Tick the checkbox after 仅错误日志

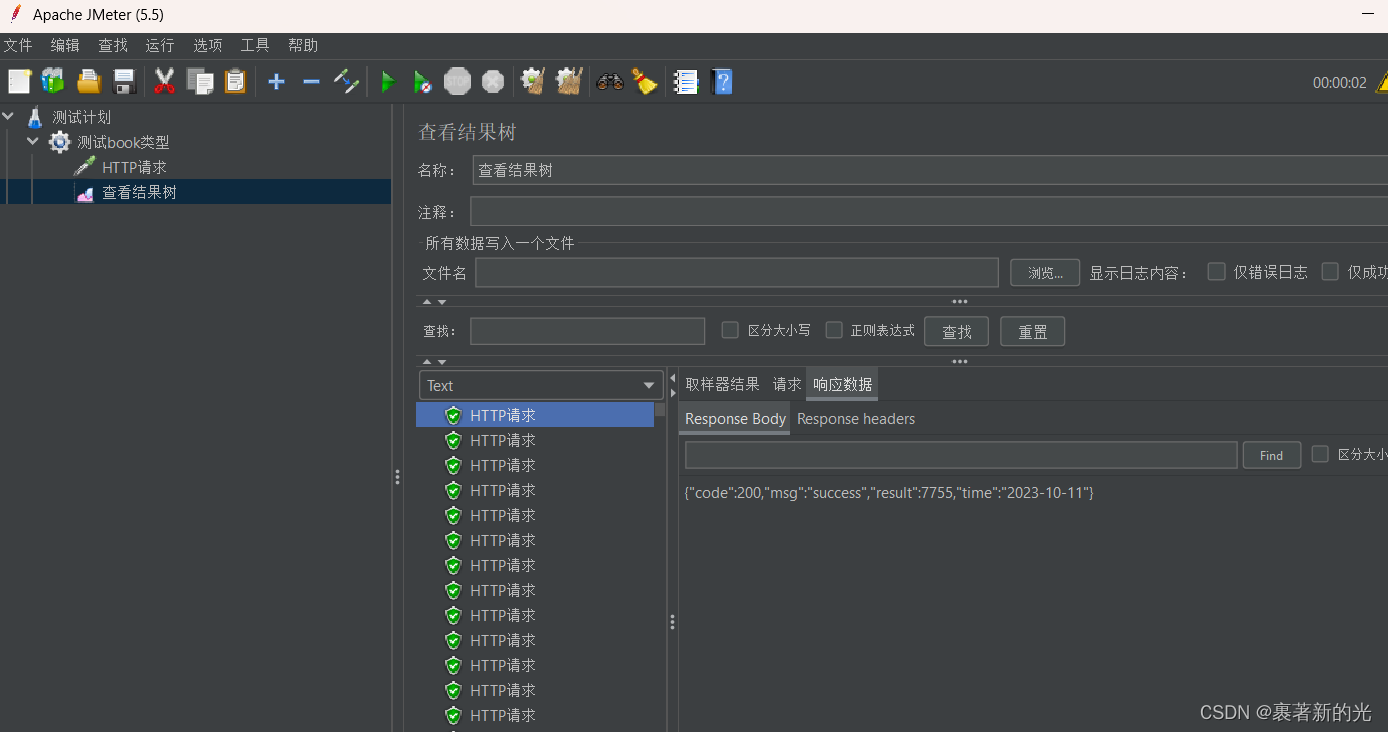pyautogui.click(x=1330, y=272)
